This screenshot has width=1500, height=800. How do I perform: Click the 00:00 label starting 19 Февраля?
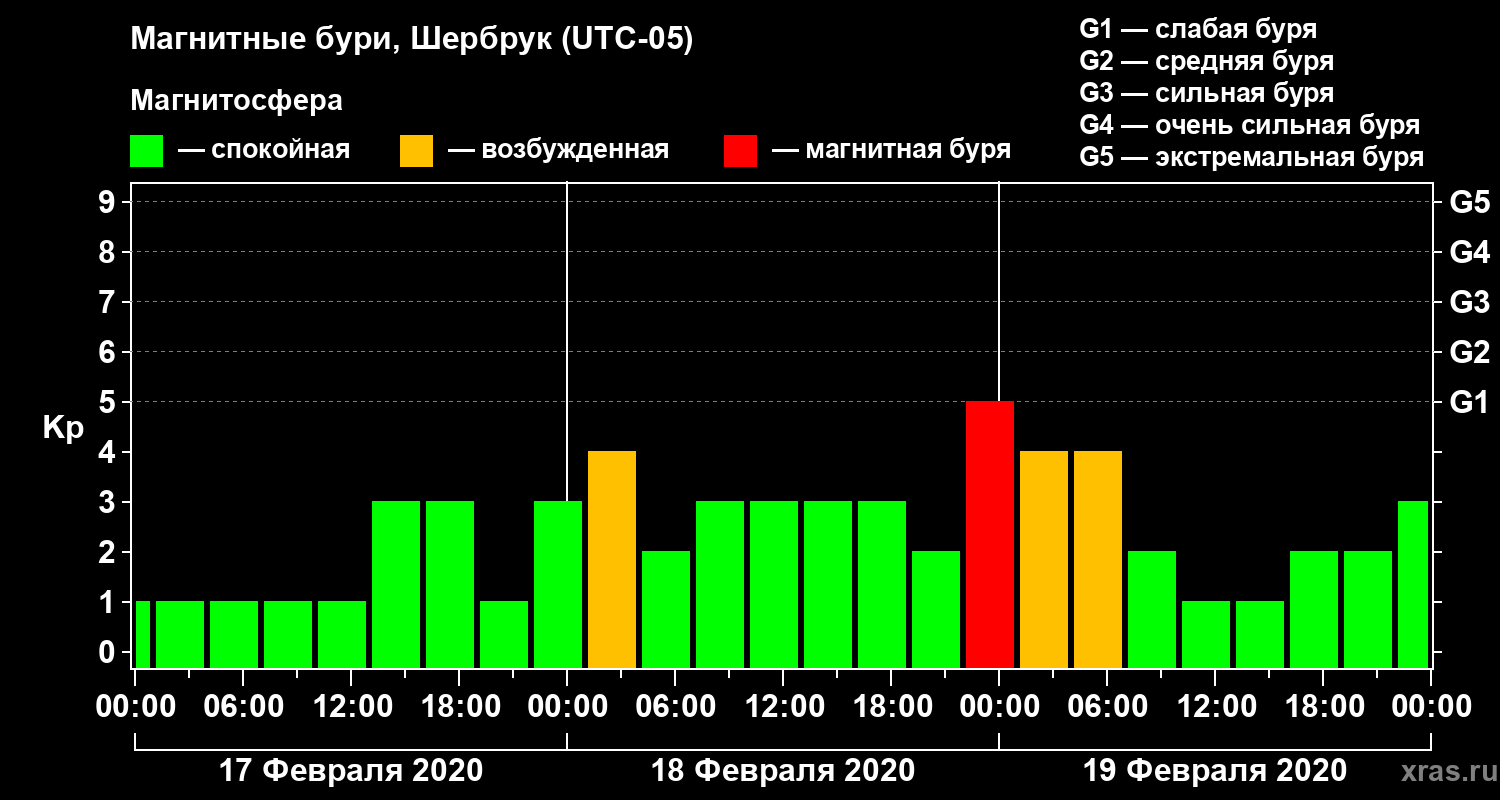(999, 707)
